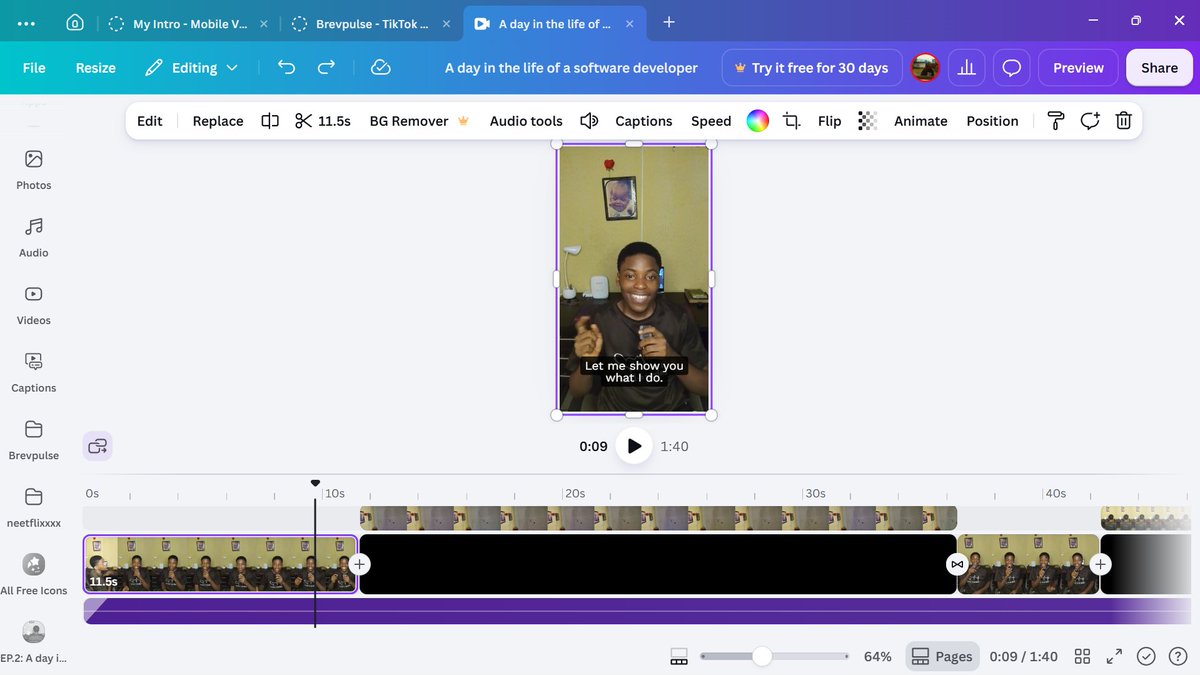Open the volume speaker control
The width and height of the screenshot is (1200, 675).
click(589, 121)
